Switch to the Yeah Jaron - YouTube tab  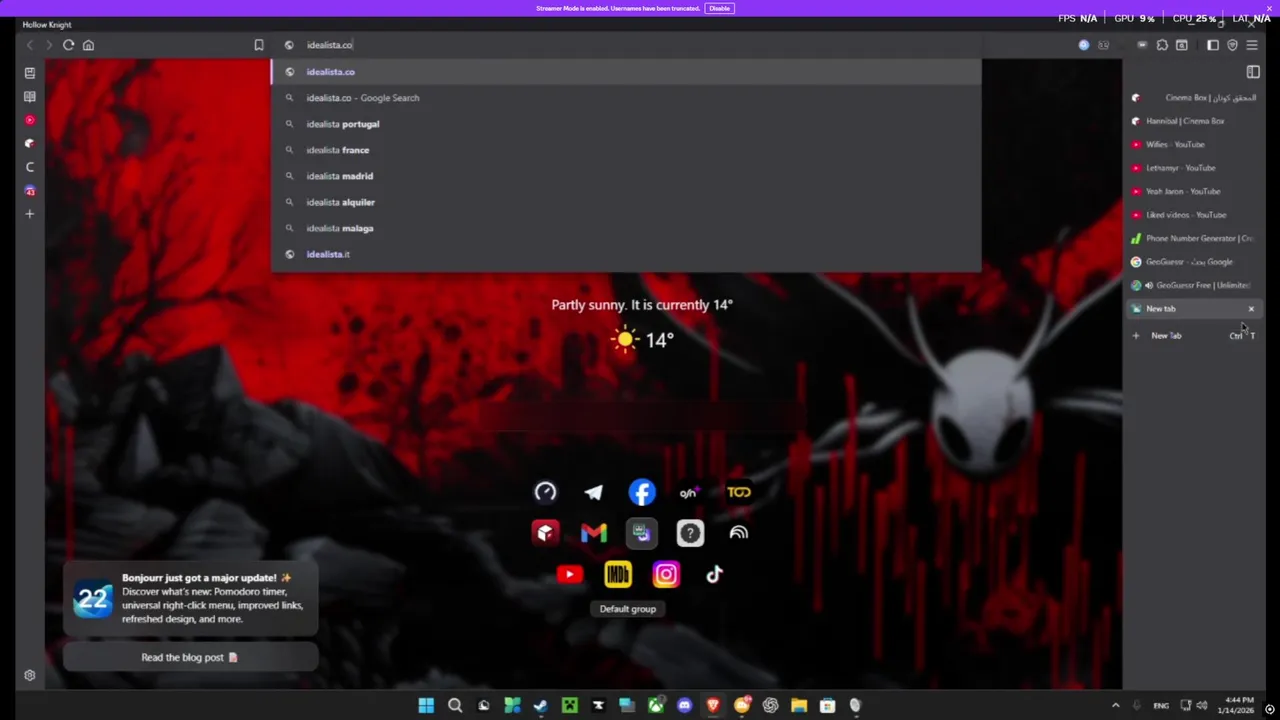(1193, 191)
